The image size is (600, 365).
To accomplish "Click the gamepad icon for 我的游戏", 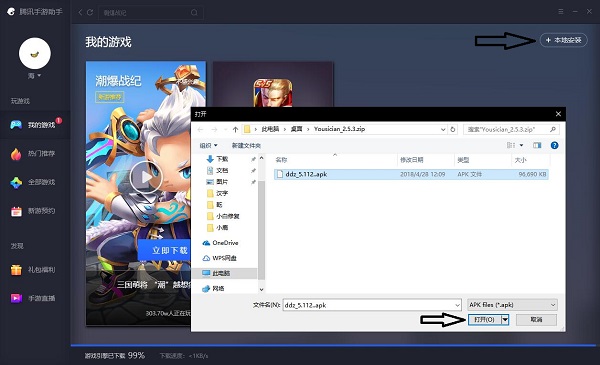I will tap(16, 125).
